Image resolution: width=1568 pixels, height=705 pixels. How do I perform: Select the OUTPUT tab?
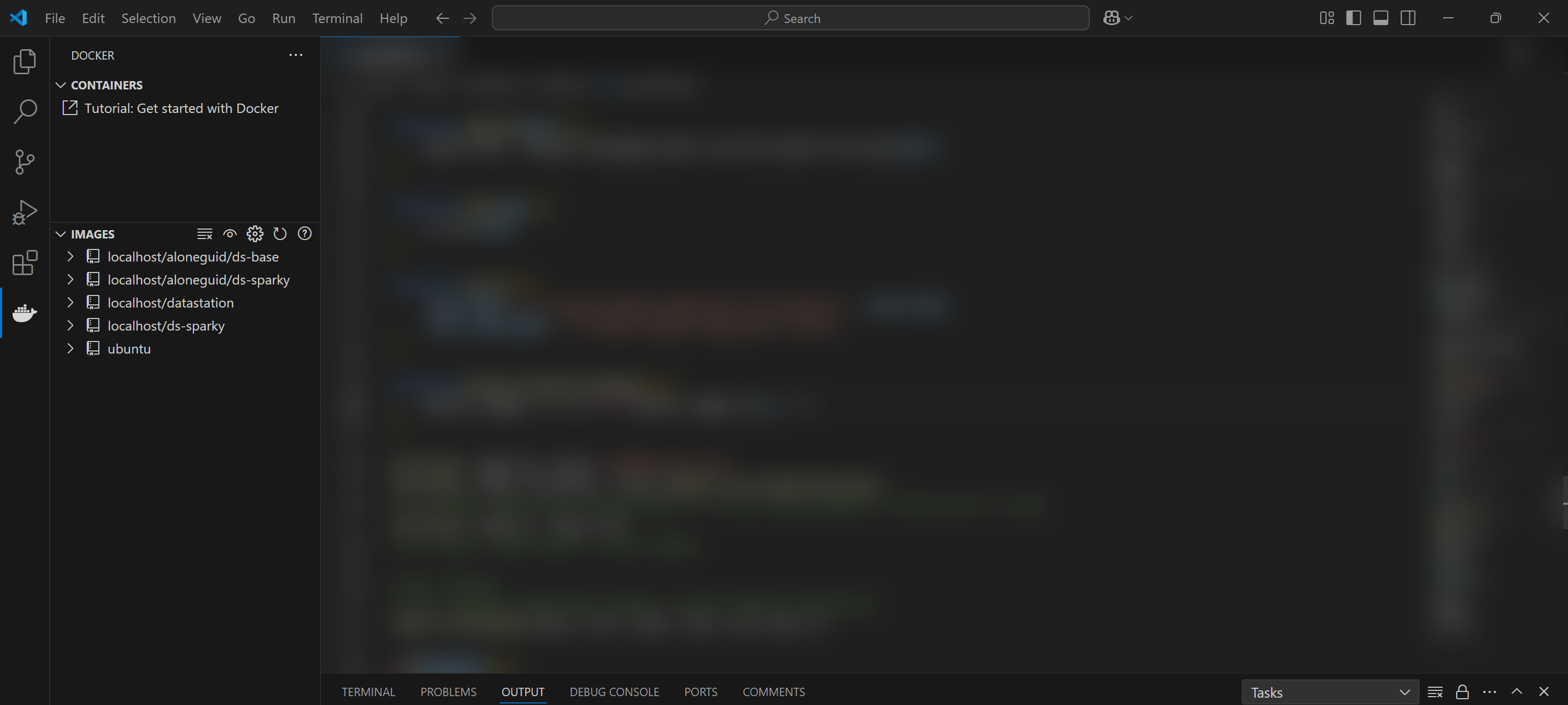(523, 692)
